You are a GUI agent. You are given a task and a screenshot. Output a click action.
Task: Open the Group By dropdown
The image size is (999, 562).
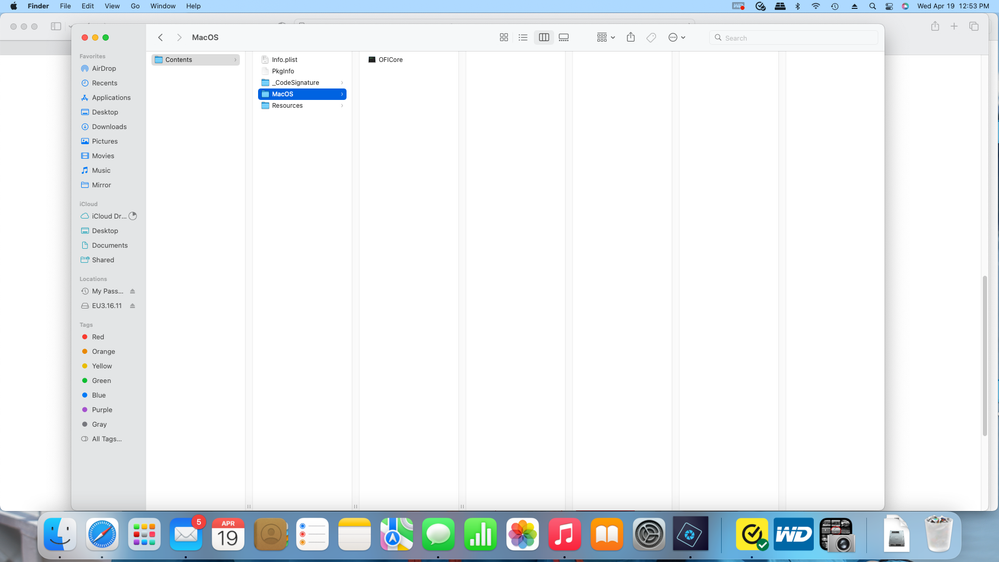pyautogui.click(x=605, y=38)
